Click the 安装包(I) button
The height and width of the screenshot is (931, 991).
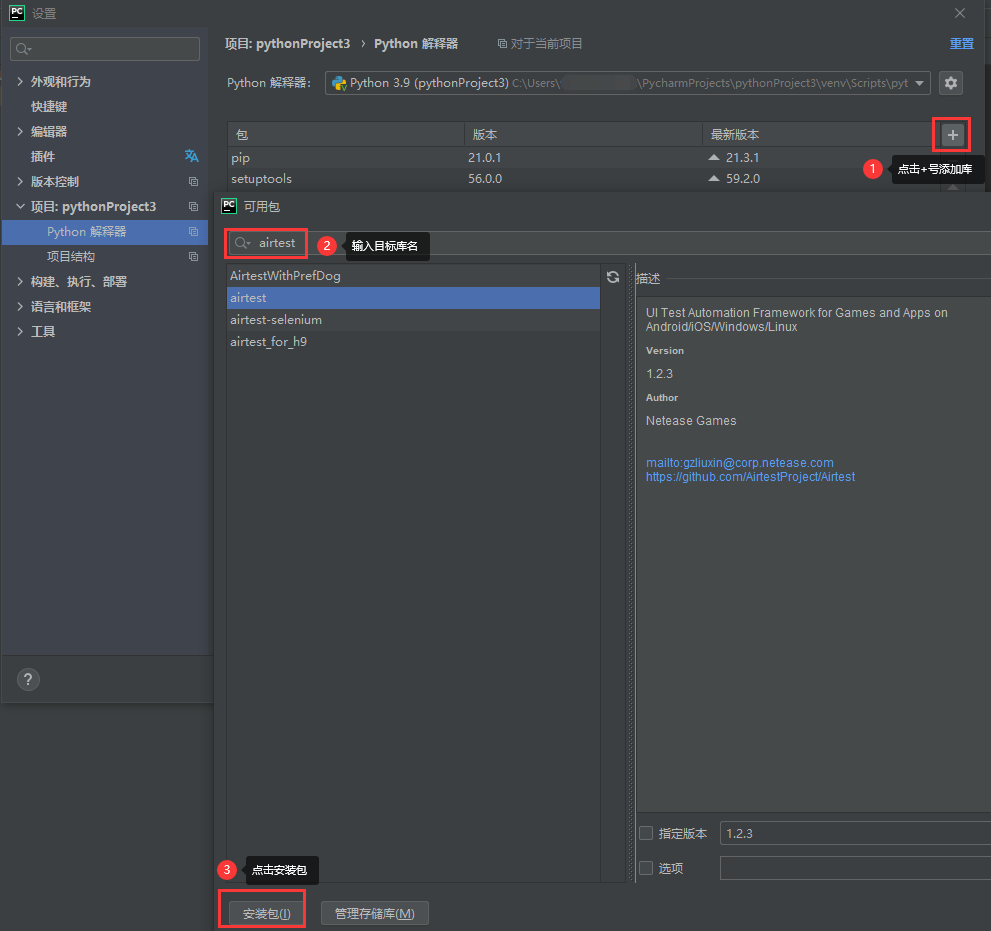[x=267, y=913]
